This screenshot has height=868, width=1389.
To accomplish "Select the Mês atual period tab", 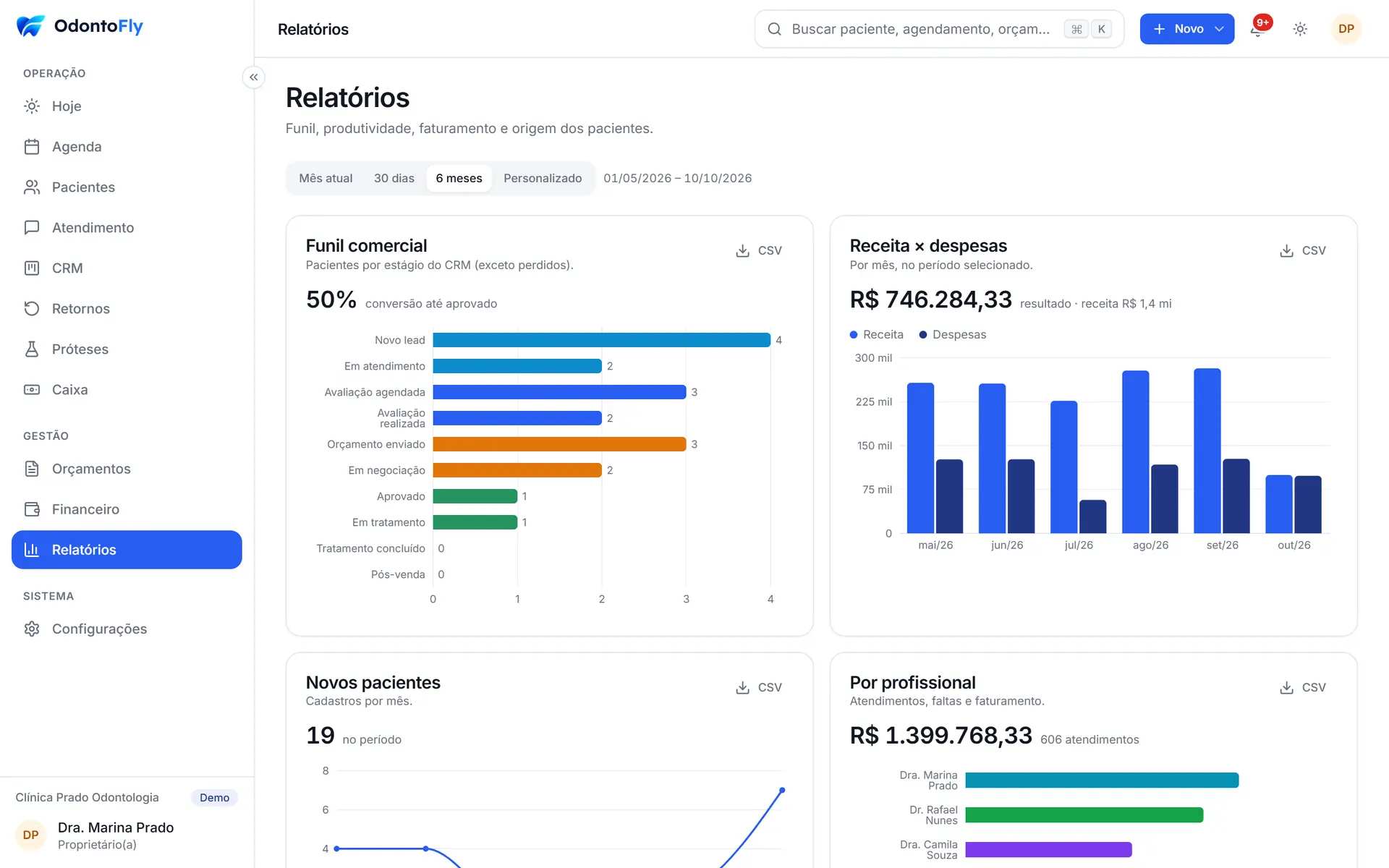I will point(326,179).
